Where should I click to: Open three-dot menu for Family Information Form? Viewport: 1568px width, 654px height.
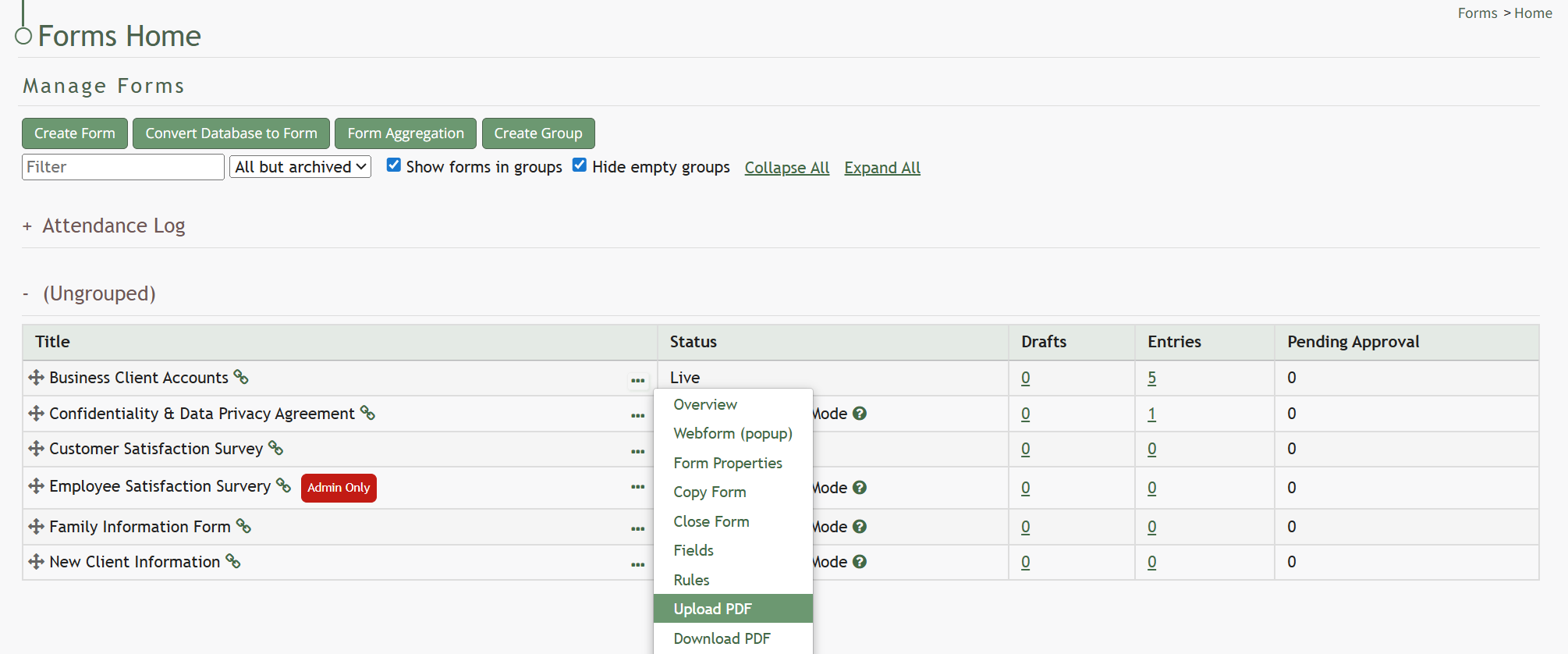coord(637,528)
